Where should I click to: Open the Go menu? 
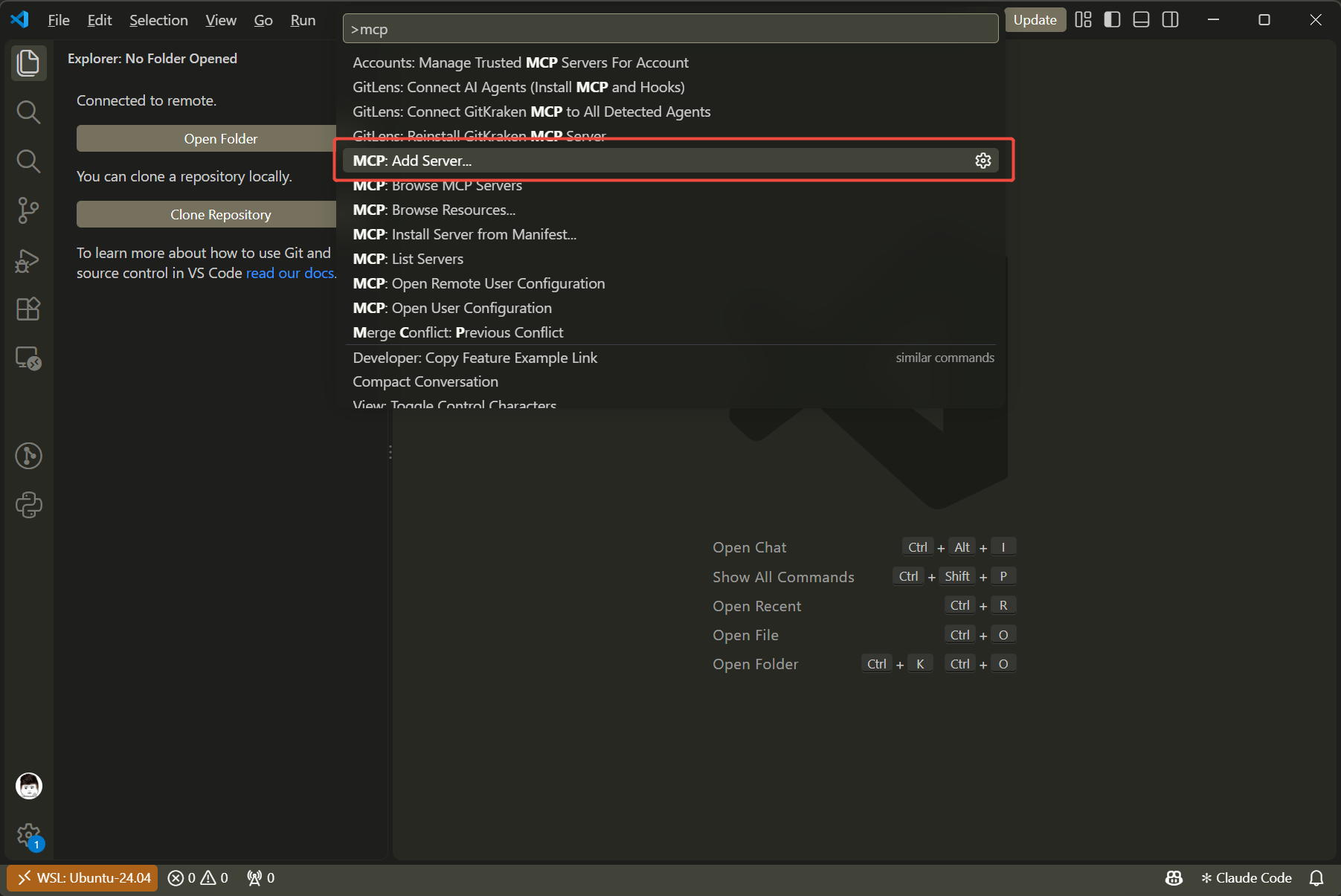(263, 20)
